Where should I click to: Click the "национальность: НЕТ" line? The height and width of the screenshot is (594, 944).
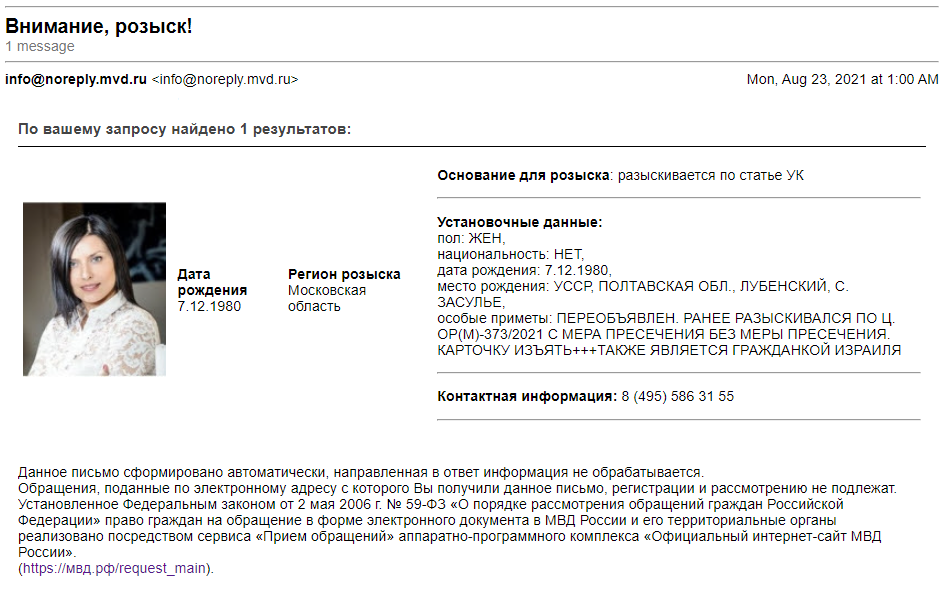coord(510,254)
